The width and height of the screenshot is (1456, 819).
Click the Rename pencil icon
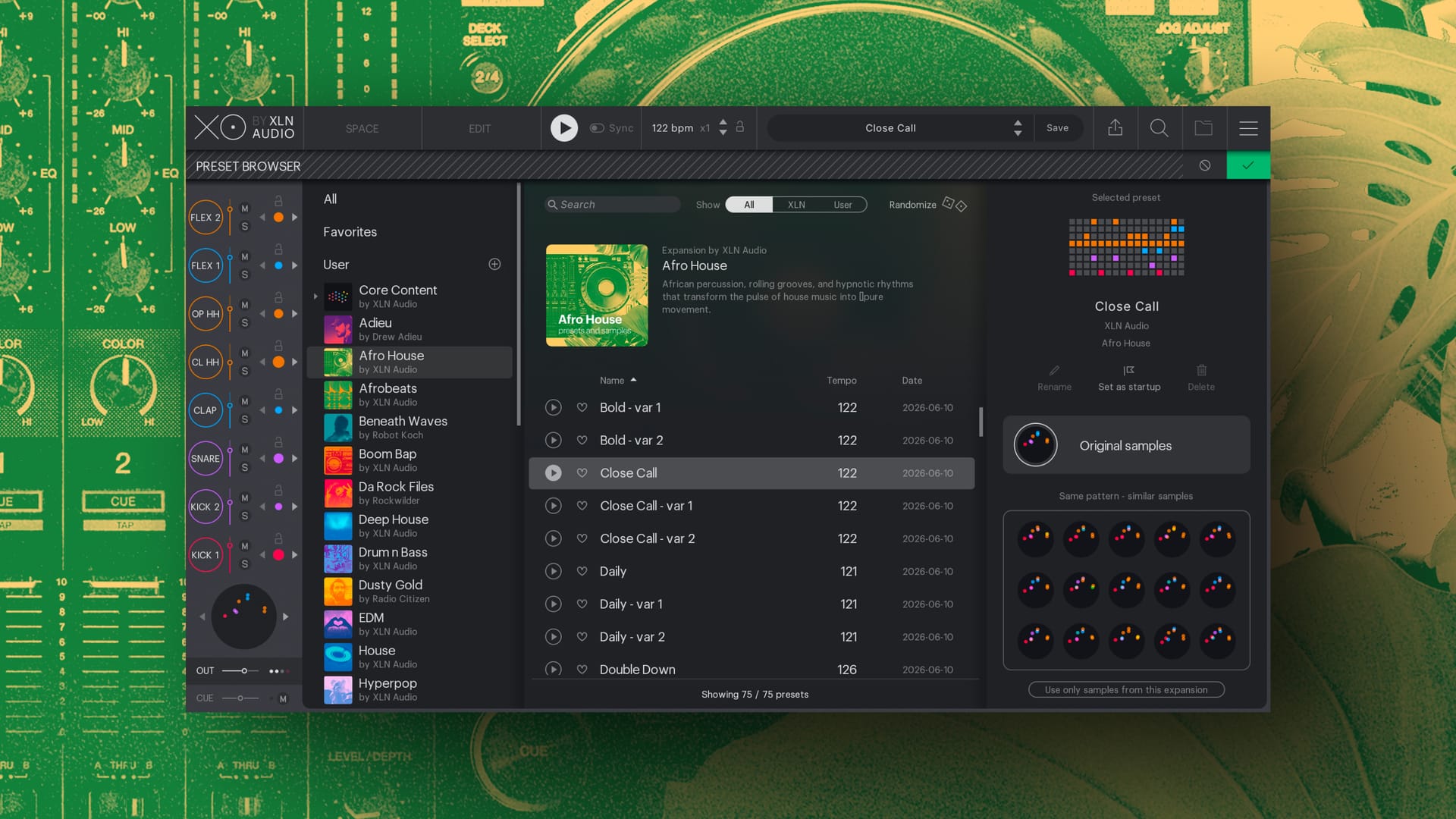tap(1054, 371)
